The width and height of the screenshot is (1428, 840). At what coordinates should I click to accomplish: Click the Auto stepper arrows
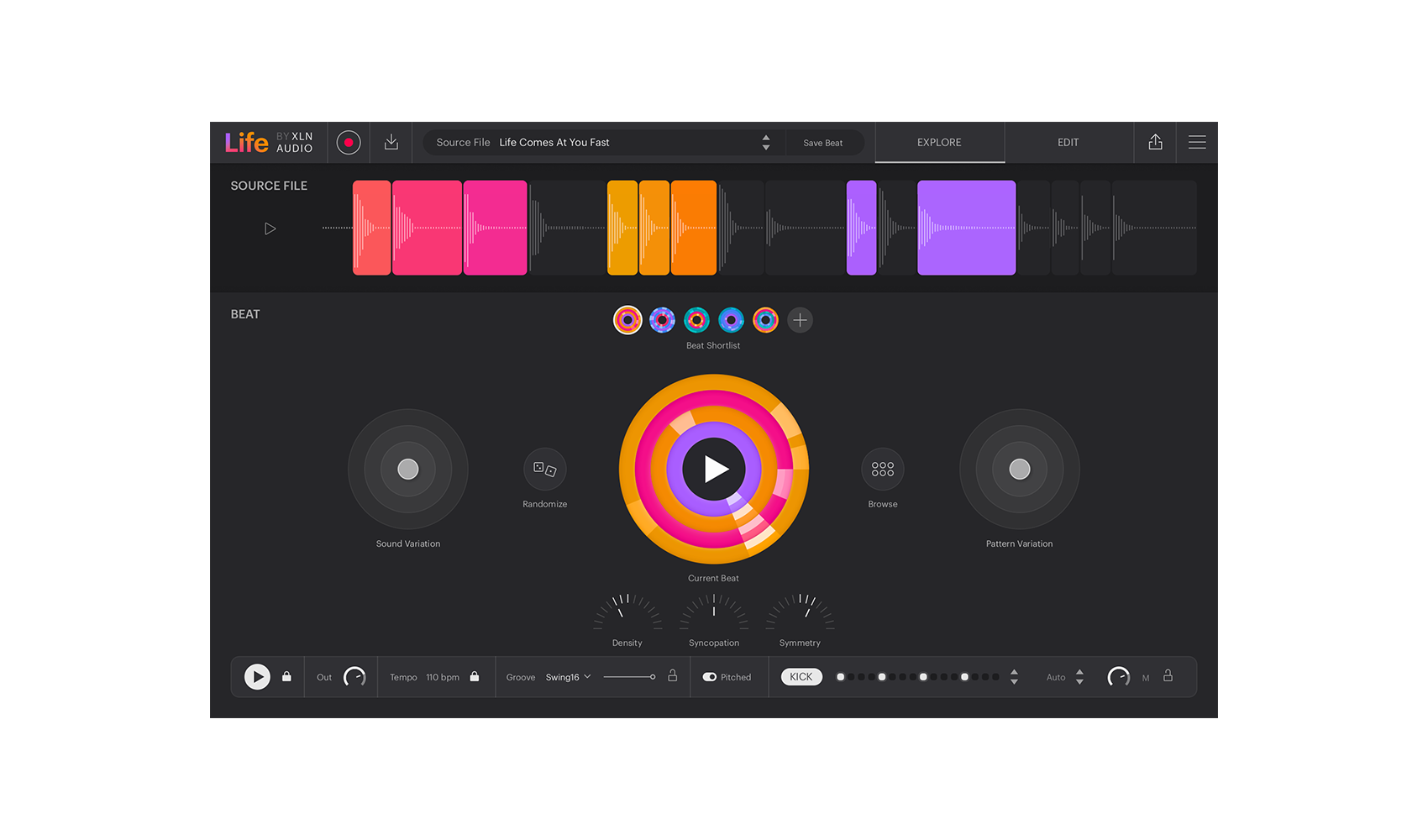coord(1079,677)
